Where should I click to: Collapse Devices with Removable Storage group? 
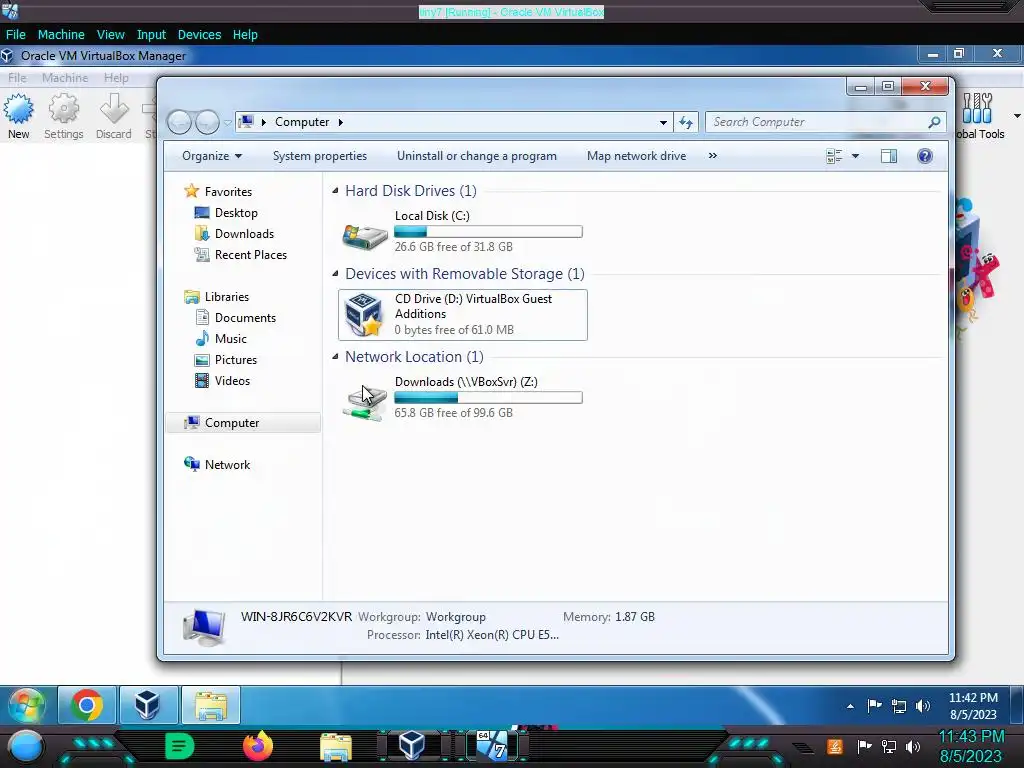click(x=335, y=274)
